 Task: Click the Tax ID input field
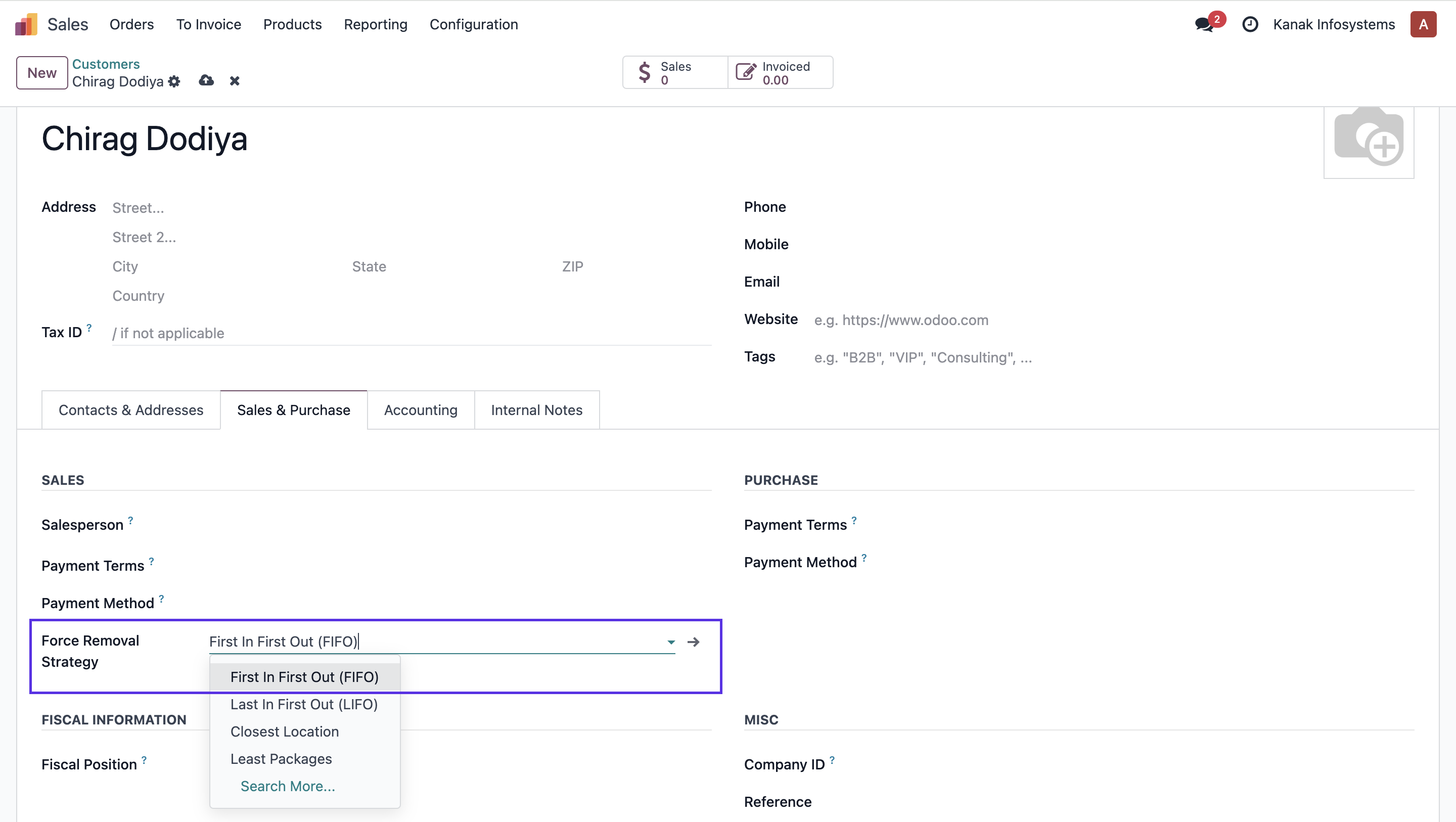412,334
